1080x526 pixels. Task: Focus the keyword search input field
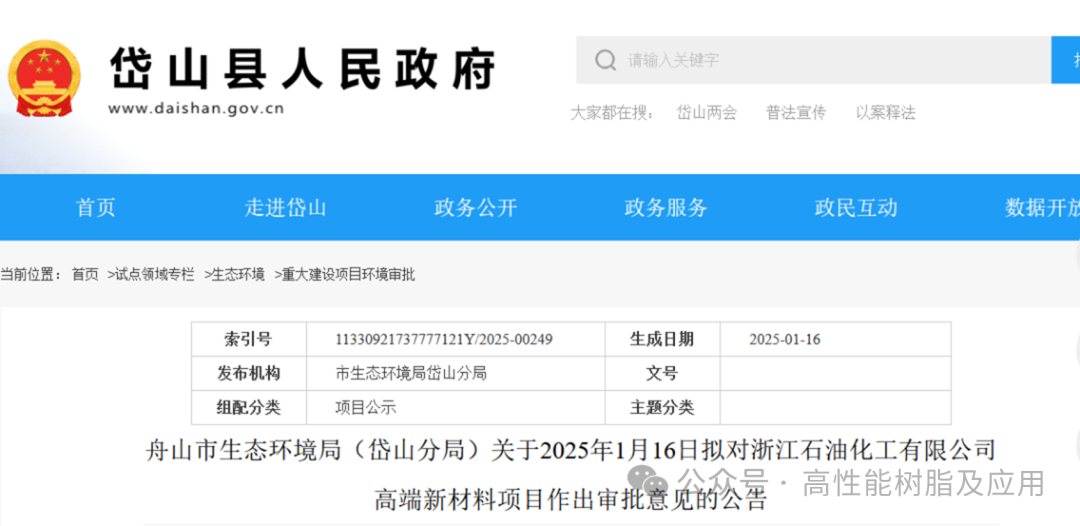[x=813, y=60]
